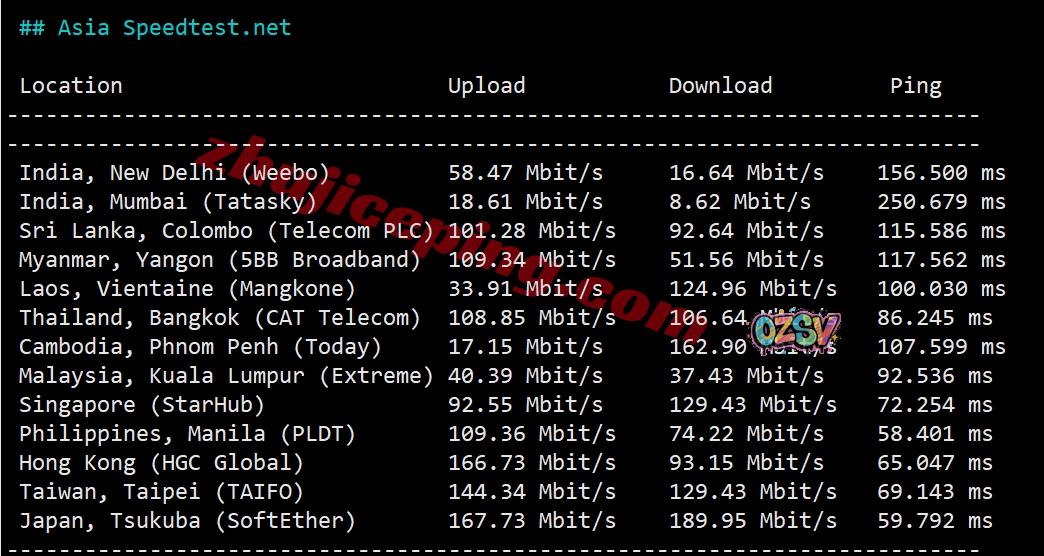Click Myanmar, Yangon (5BB Broadband) entry
1044x556 pixels.
(220, 260)
